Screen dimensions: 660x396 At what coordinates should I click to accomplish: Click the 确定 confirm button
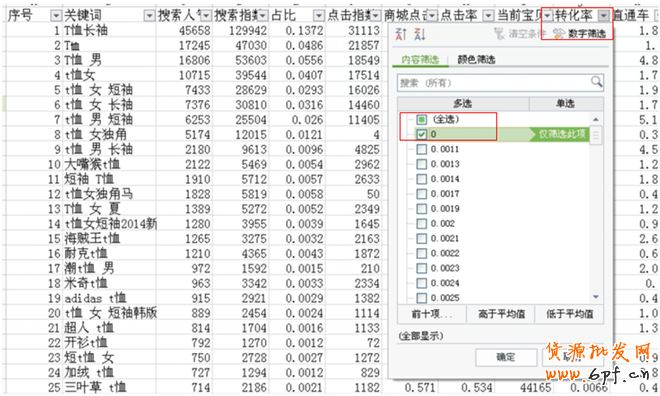tap(506, 357)
